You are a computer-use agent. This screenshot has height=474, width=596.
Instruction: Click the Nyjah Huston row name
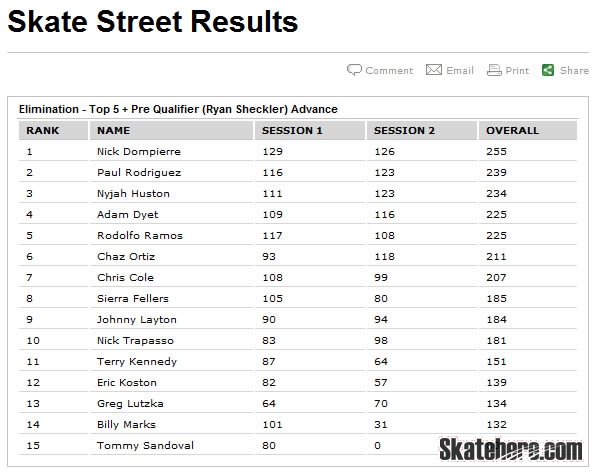(133, 194)
